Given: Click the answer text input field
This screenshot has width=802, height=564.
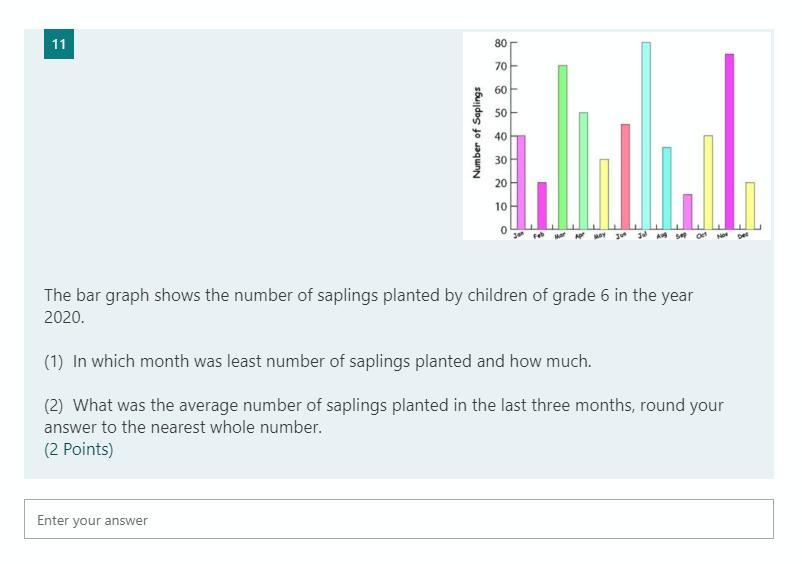Looking at the screenshot, I should (398, 520).
